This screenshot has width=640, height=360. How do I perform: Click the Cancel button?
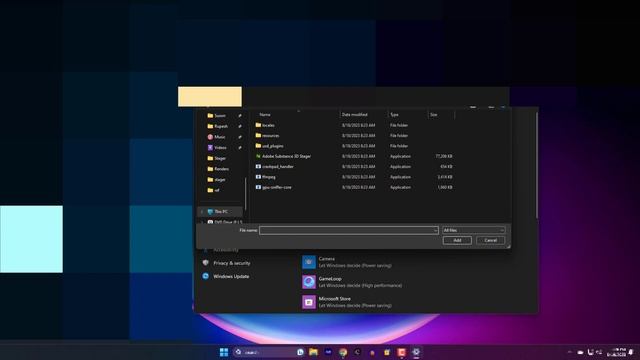pos(491,240)
